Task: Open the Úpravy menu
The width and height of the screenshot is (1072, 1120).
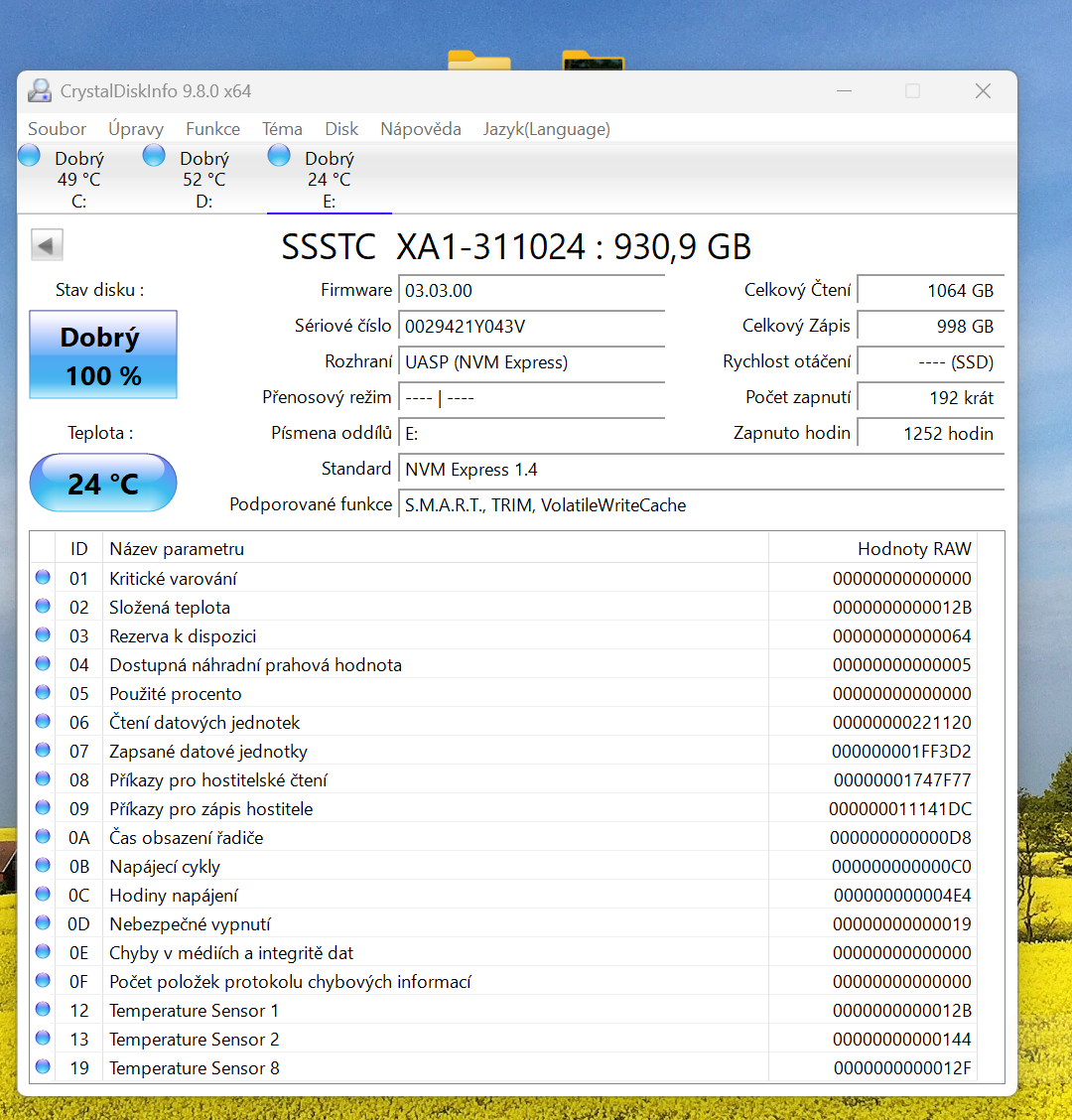Action: [x=136, y=129]
